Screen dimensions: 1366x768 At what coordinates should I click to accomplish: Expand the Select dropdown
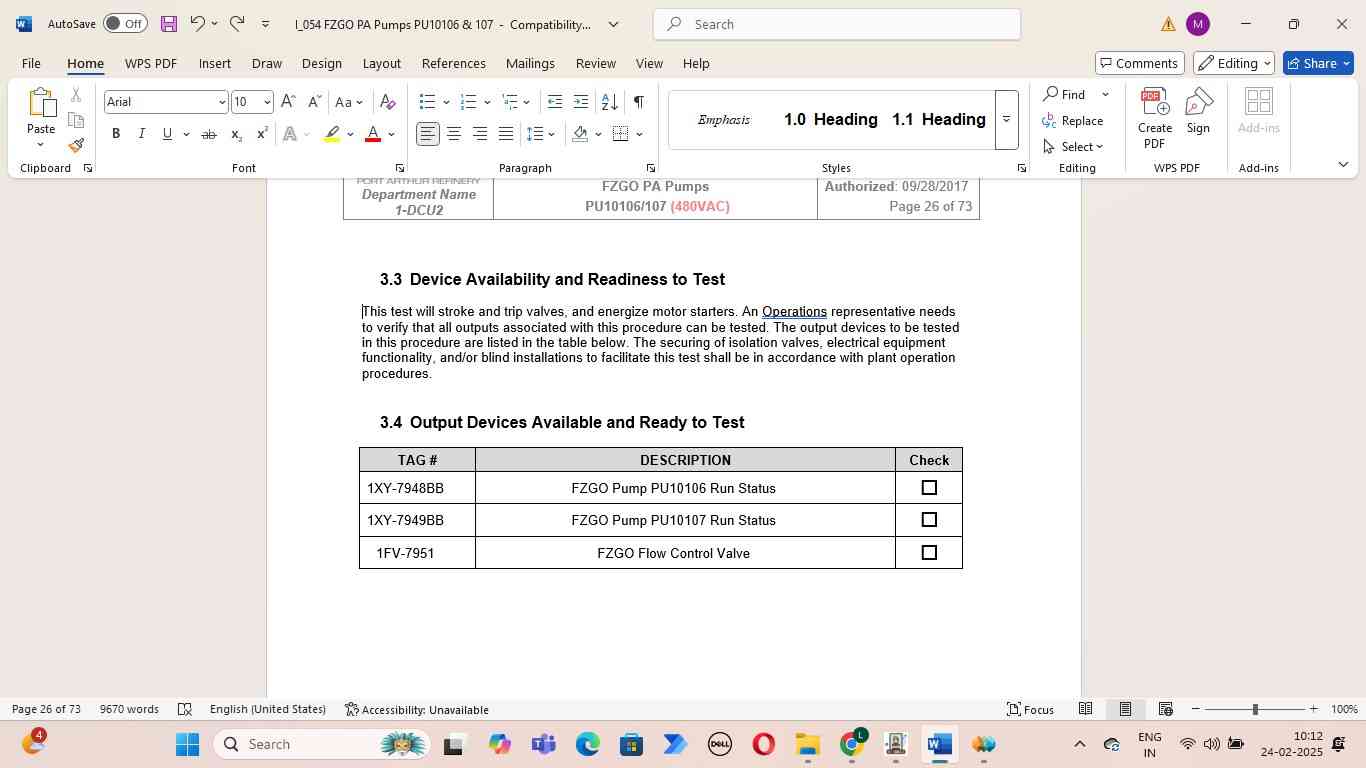click(1072, 147)
